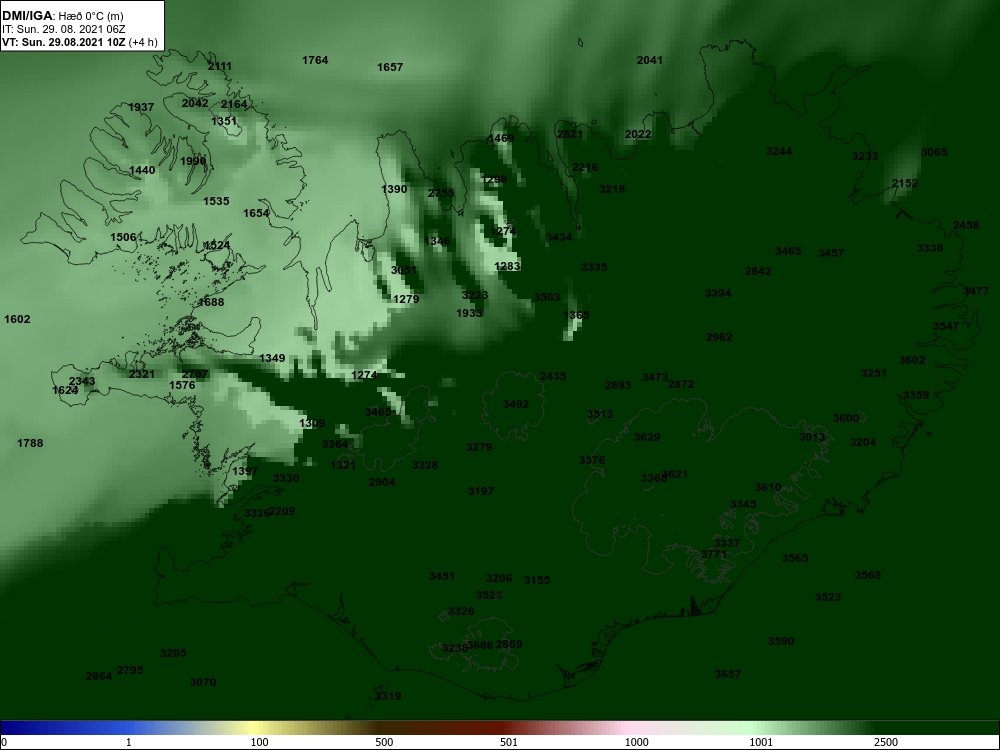Click the map value 3610
This screenshot has height=750, width=1000.
click(x=768, y=487)
